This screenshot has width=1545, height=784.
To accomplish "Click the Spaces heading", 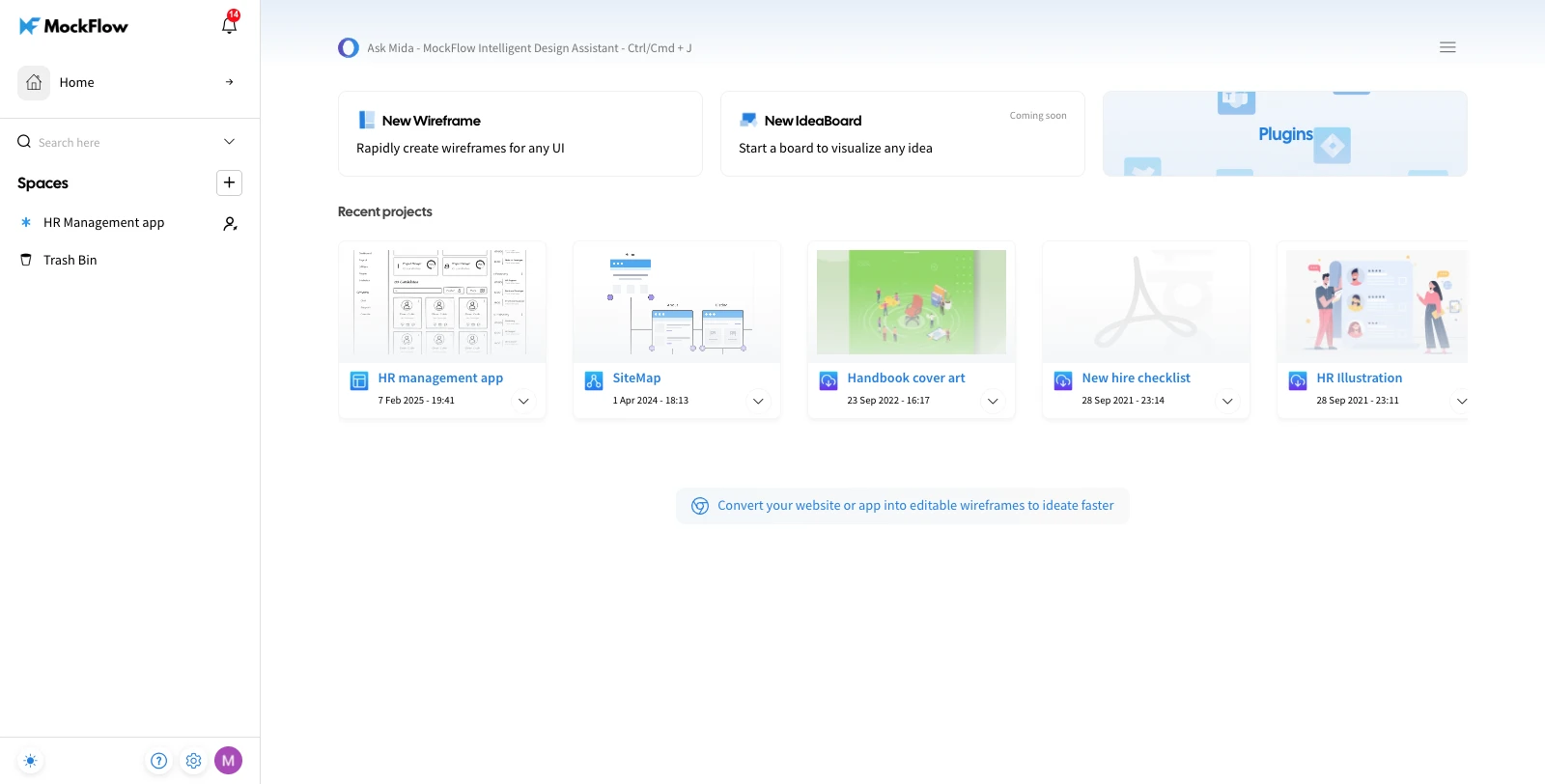I will coord(42,182).
